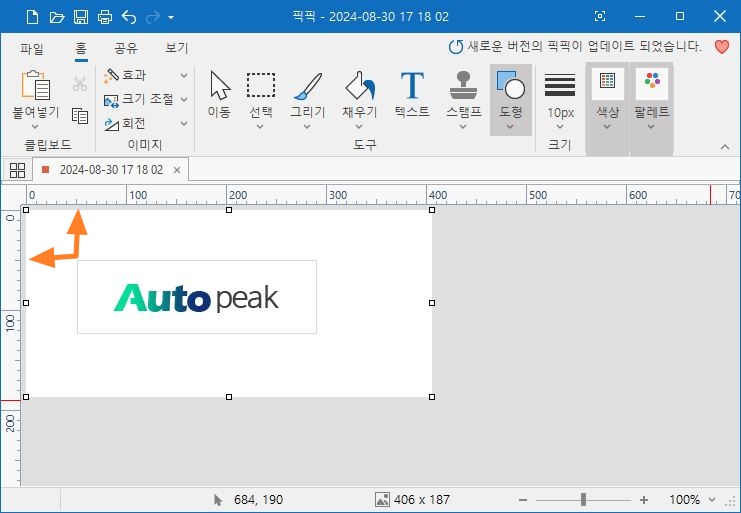Image resolution: width=741 pixels, height=513 pixels.
Task: Expand the 효과 dropdown arrow
Action: tap(184, 76)
